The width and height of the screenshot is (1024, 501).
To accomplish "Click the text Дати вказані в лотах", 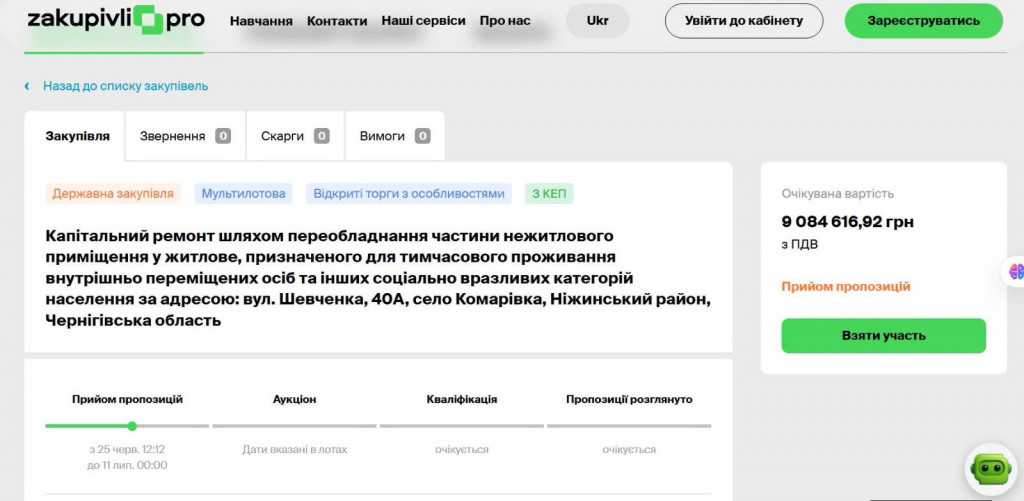I will (295, 449).
